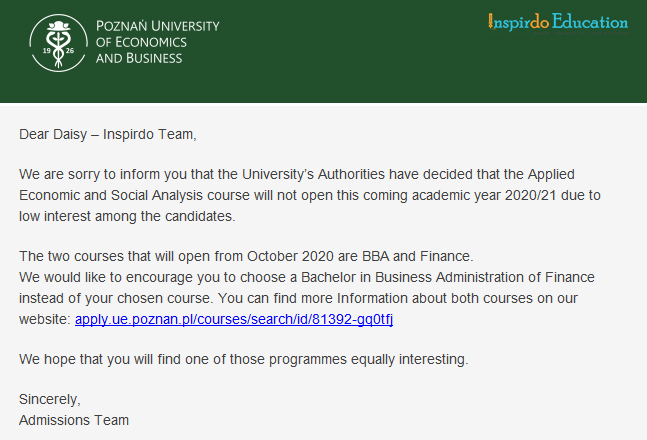647x440 pixels.
Task: Click the "Poznań University of Economics and Business" title text
Action: click(x=157, y=42)
